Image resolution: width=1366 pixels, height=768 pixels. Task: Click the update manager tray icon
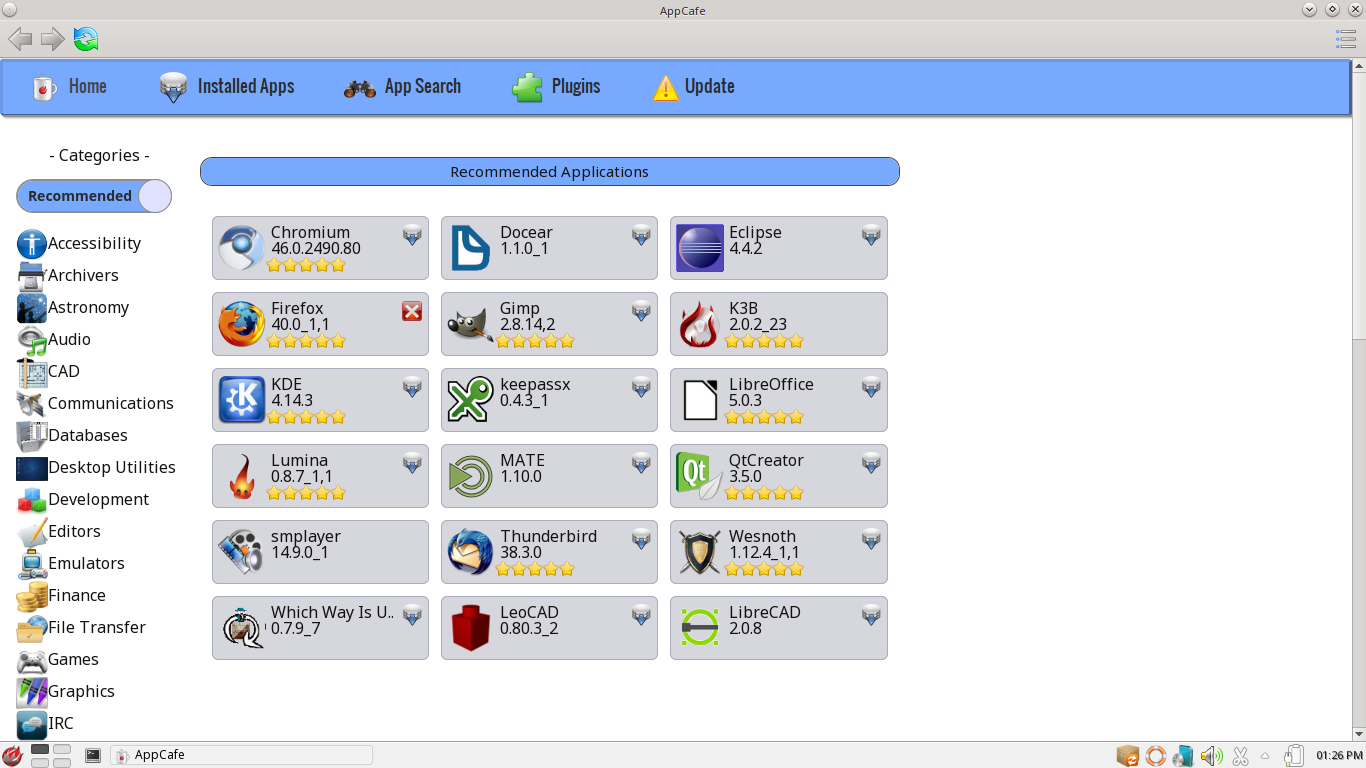coord(1127,756)
